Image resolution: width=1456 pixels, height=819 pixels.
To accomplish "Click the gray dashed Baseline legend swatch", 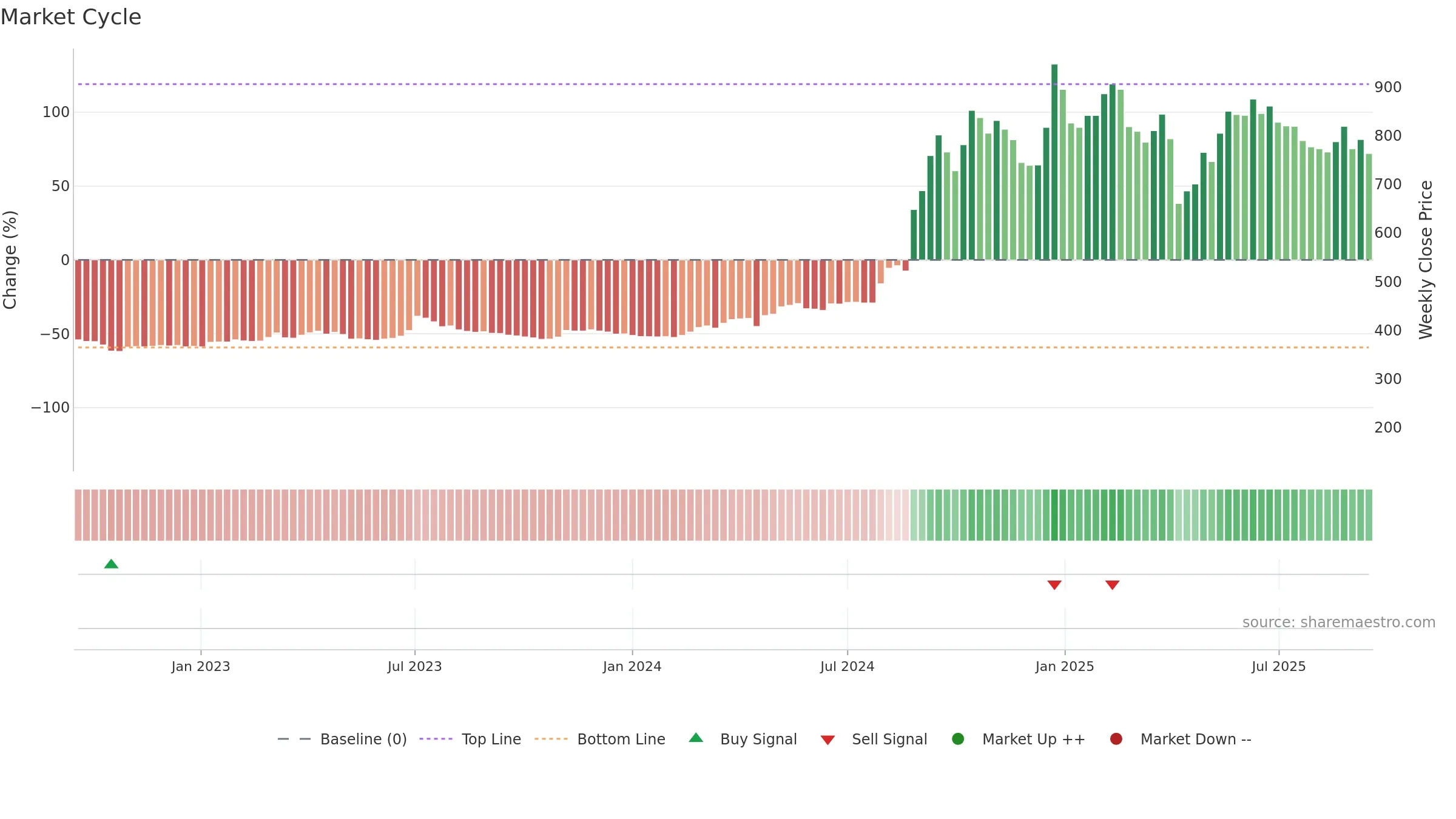I will (x=294, y=739).
